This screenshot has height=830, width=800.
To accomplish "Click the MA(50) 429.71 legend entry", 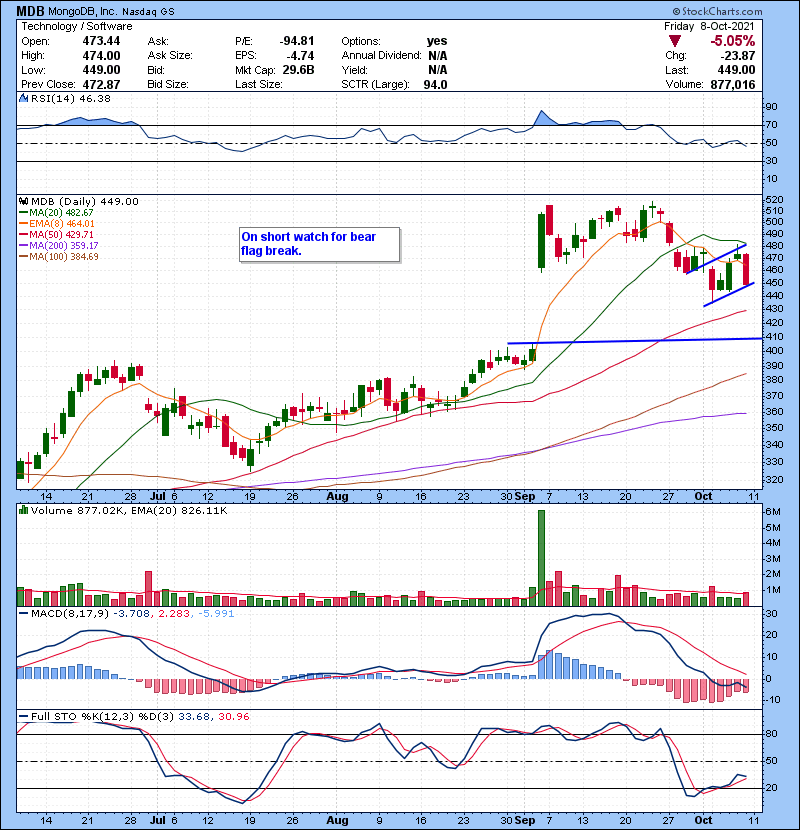I will click(x=56, y=234).
